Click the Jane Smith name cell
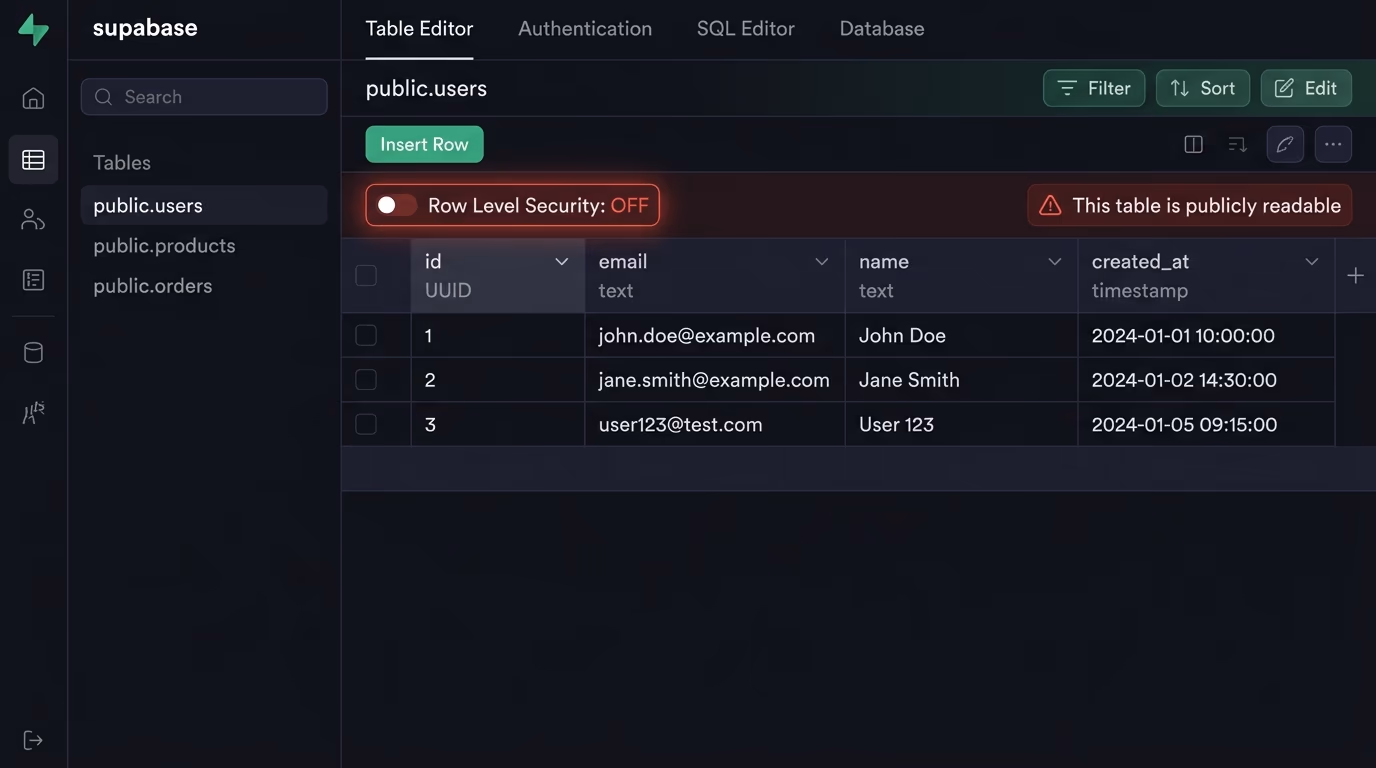Image resolution: width=1376 pixels, height=768 pixels. tap(961, 380)
